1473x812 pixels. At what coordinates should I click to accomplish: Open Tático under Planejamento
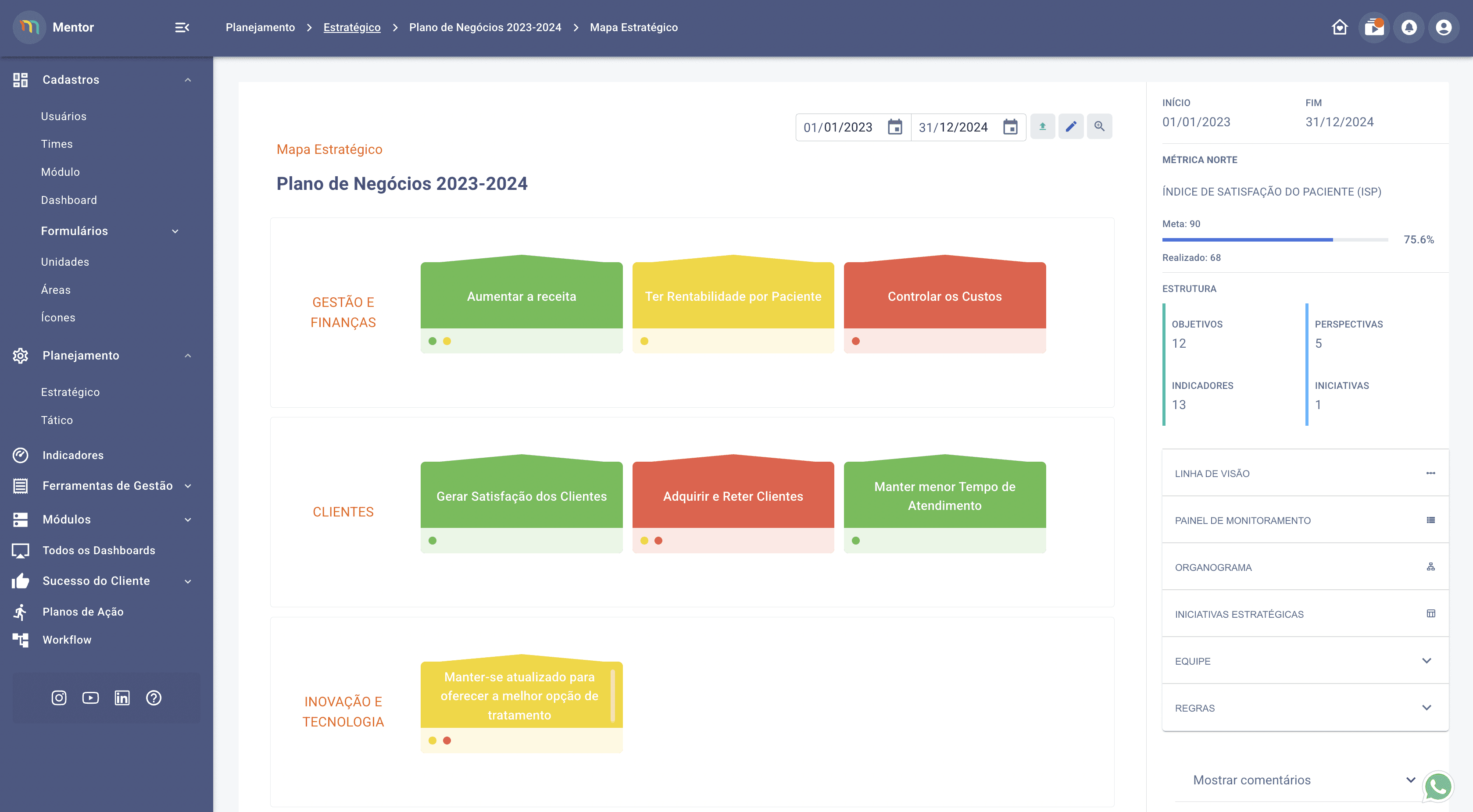[57, 420]
